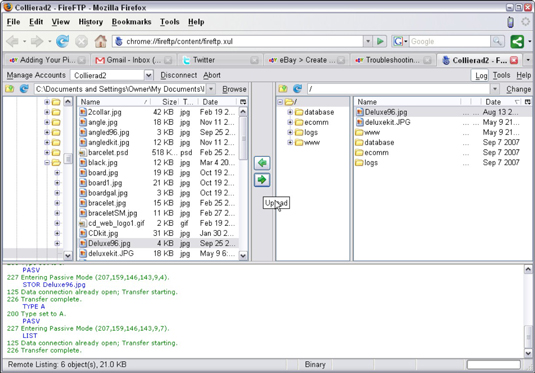This screenshot has height=373, width=535.
Task: Click the local file list column picker icon
Action: (243, 102)
